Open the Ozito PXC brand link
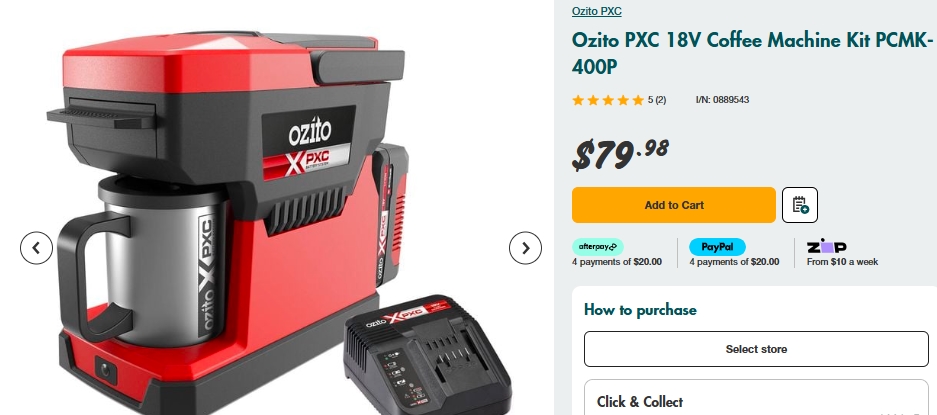This screenshot has width=937, height=415. (596, 11)
